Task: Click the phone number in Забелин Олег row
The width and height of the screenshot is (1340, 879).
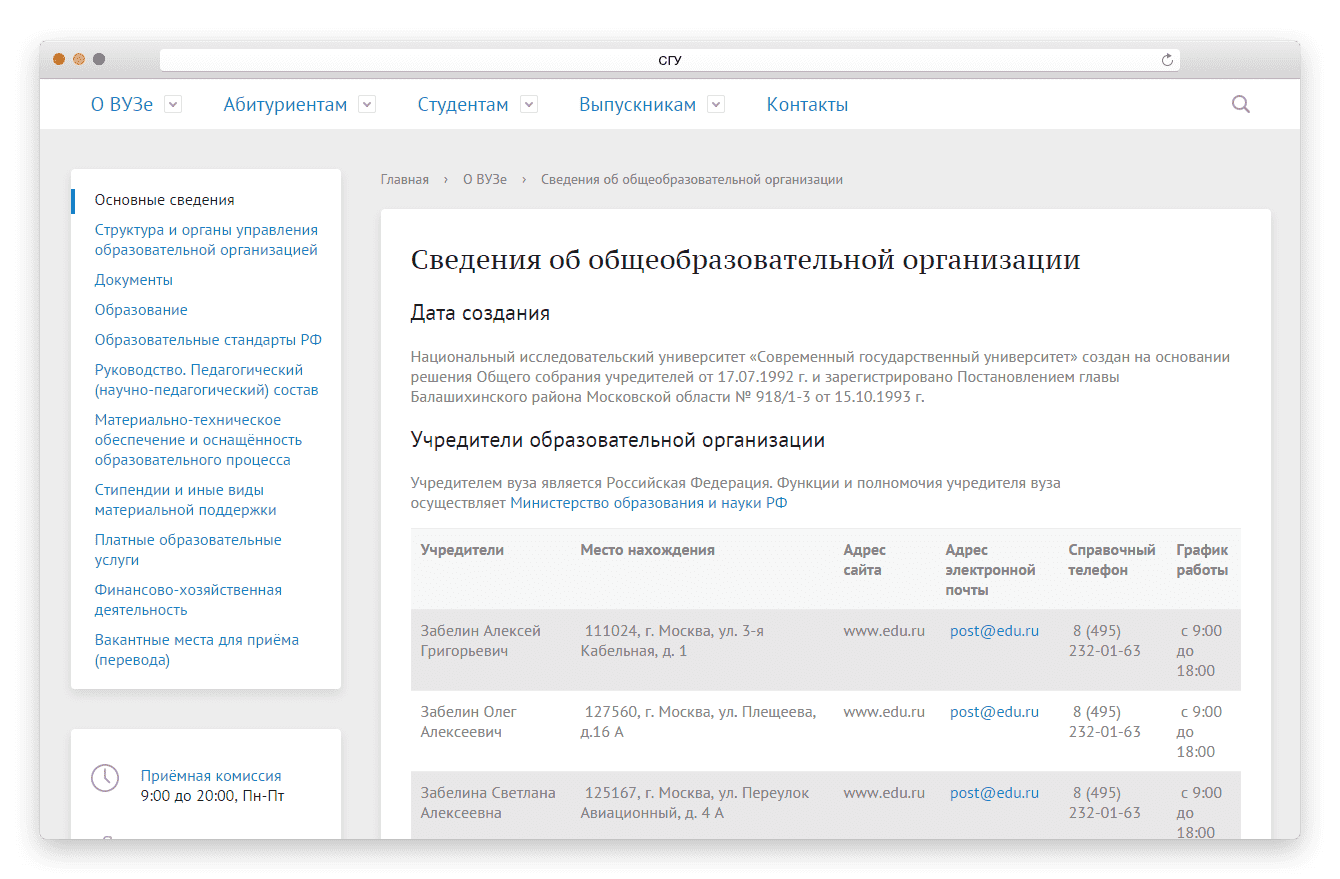Action: (1105, 722)
